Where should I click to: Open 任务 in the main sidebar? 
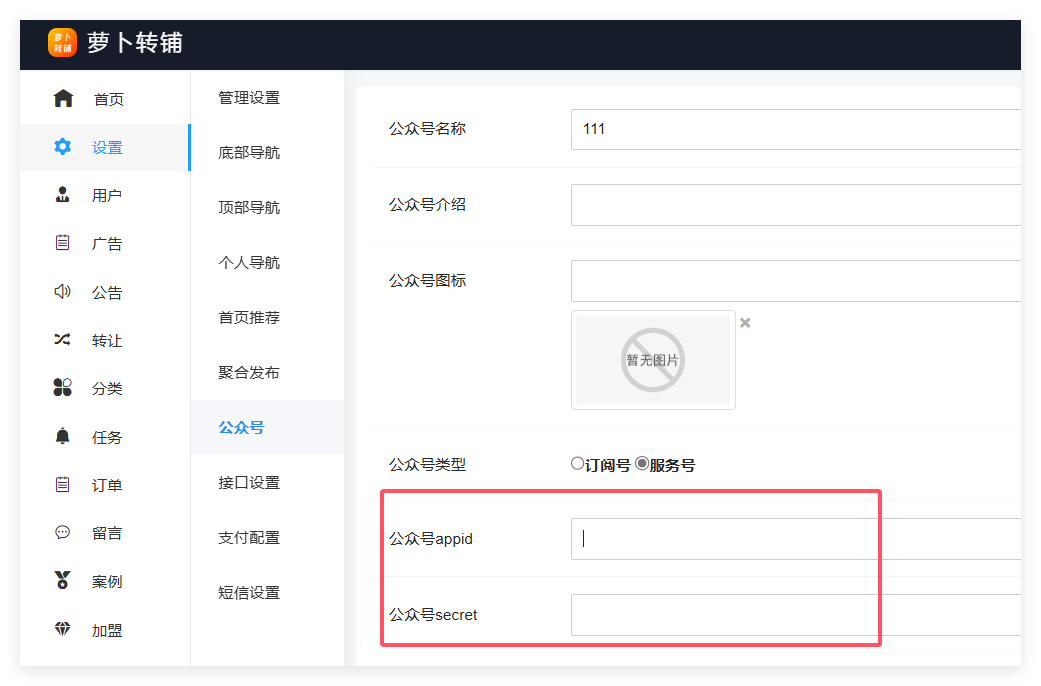click(105, 437)
